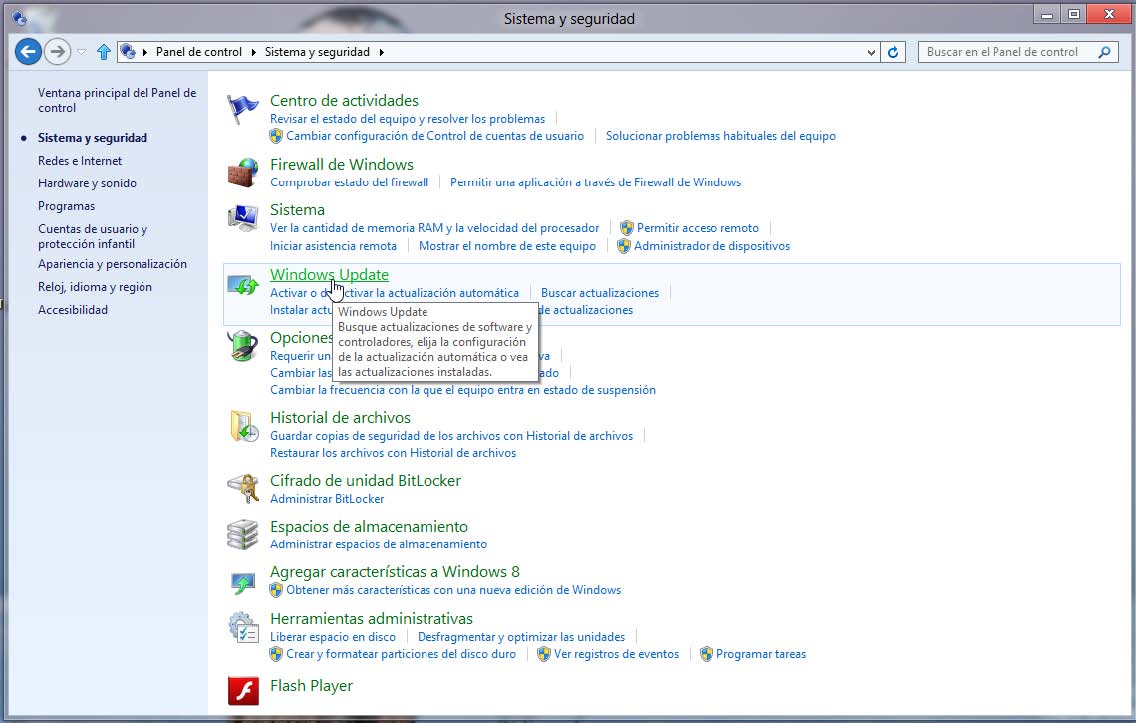Click the Administrador de dispositivos link

click(711, 246)
